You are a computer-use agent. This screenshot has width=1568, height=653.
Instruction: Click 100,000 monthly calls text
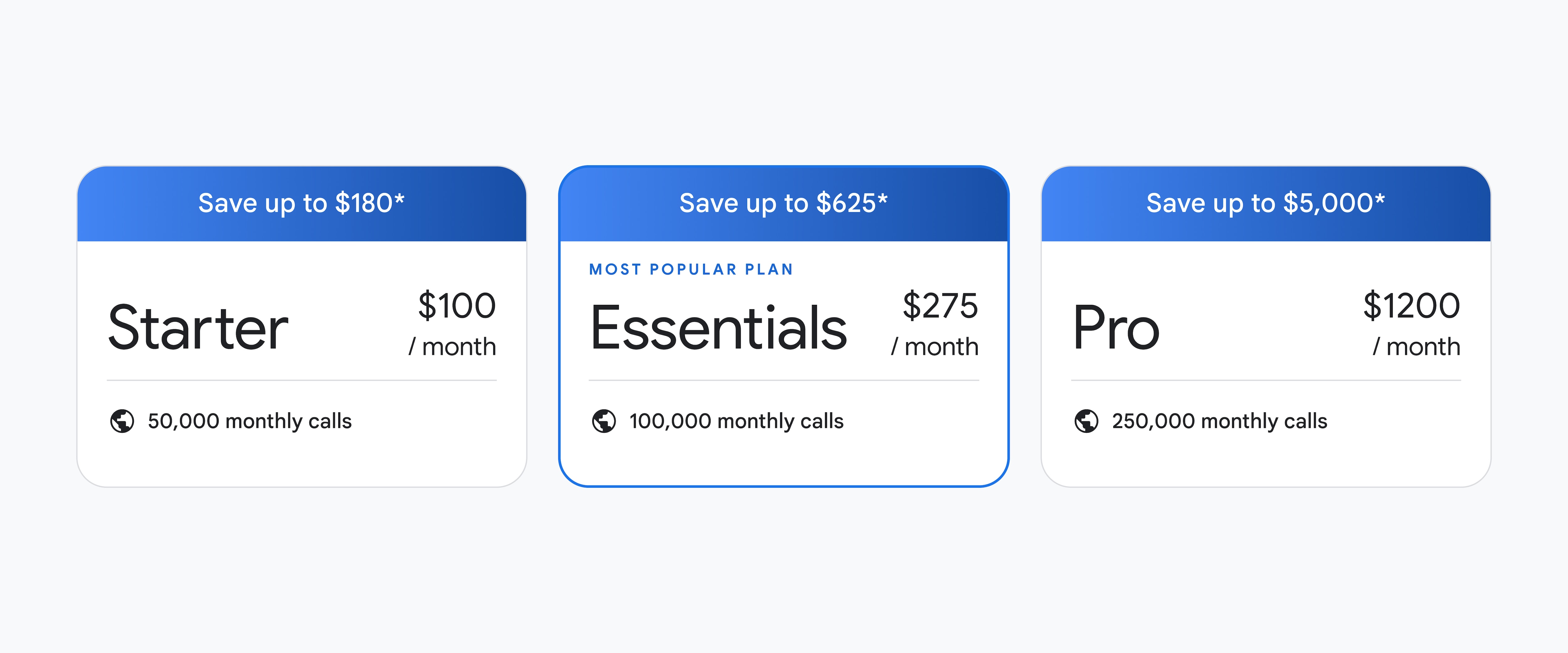(736, 421)
